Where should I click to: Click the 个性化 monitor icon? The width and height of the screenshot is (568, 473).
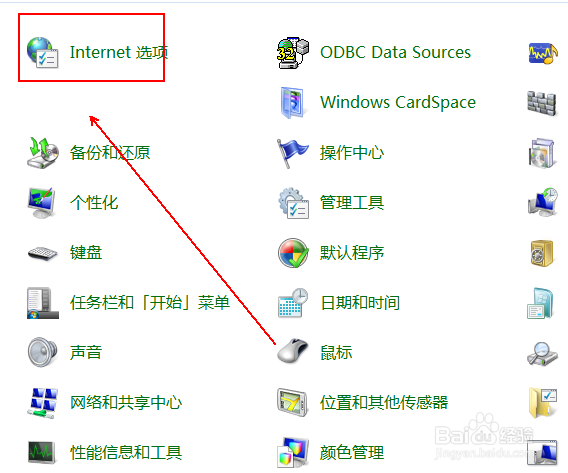(42, 203)
